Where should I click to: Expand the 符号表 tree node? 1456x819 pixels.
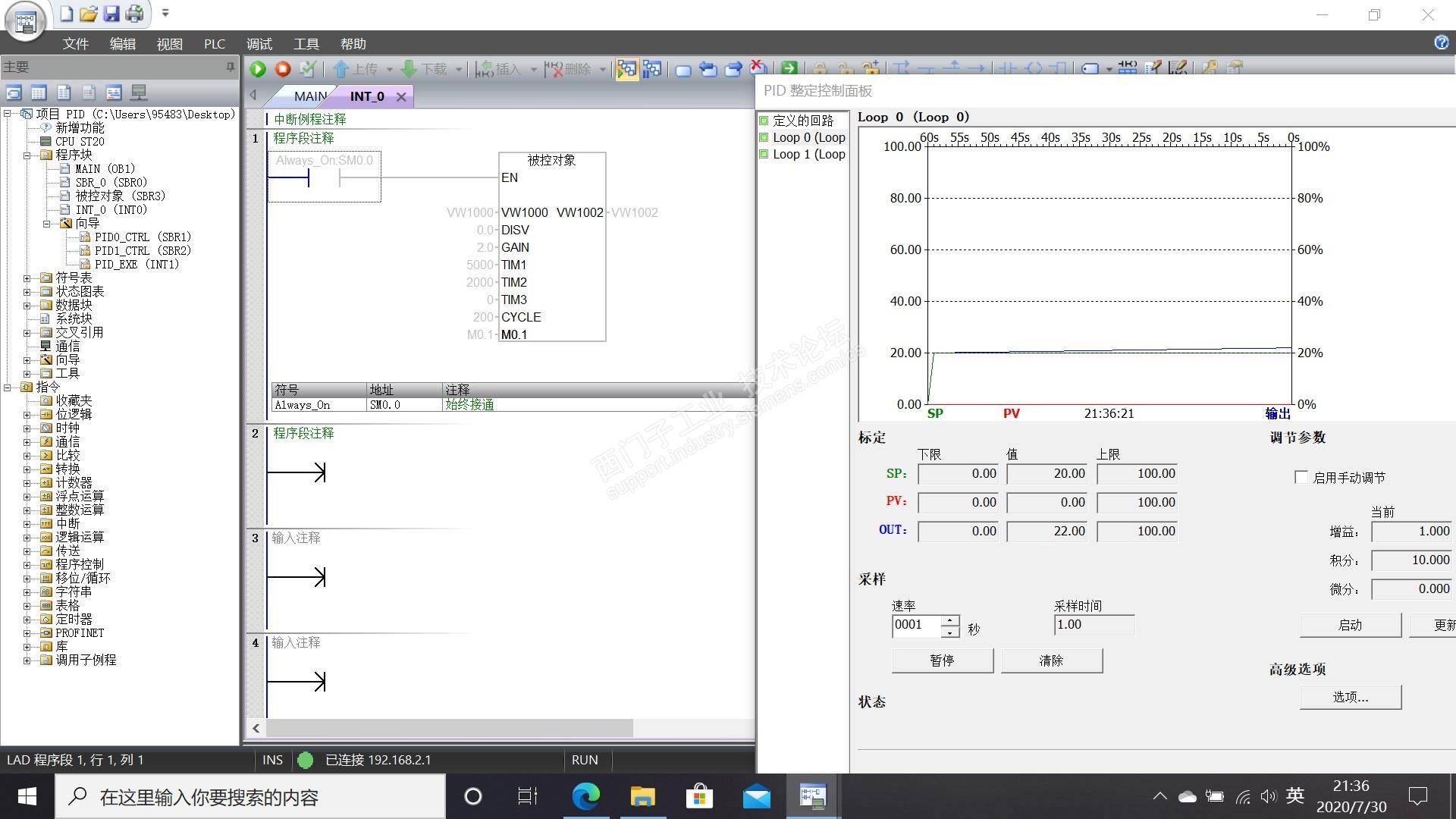[x=27, y=278]
